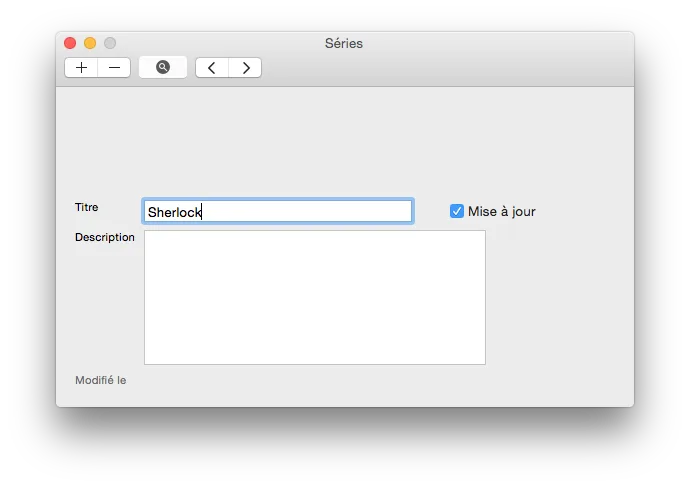Open search with the magnifier icon
Viewport: 690px width, 487px height.
pos(163,67)
